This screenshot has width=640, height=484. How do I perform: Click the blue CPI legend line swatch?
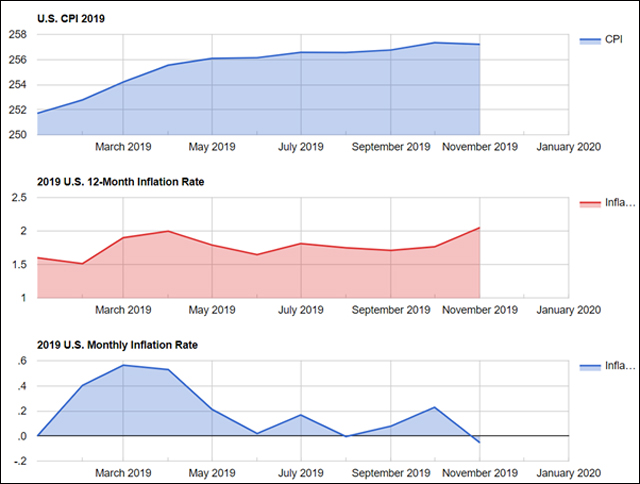pyautogui.click(x=590, y=39)
